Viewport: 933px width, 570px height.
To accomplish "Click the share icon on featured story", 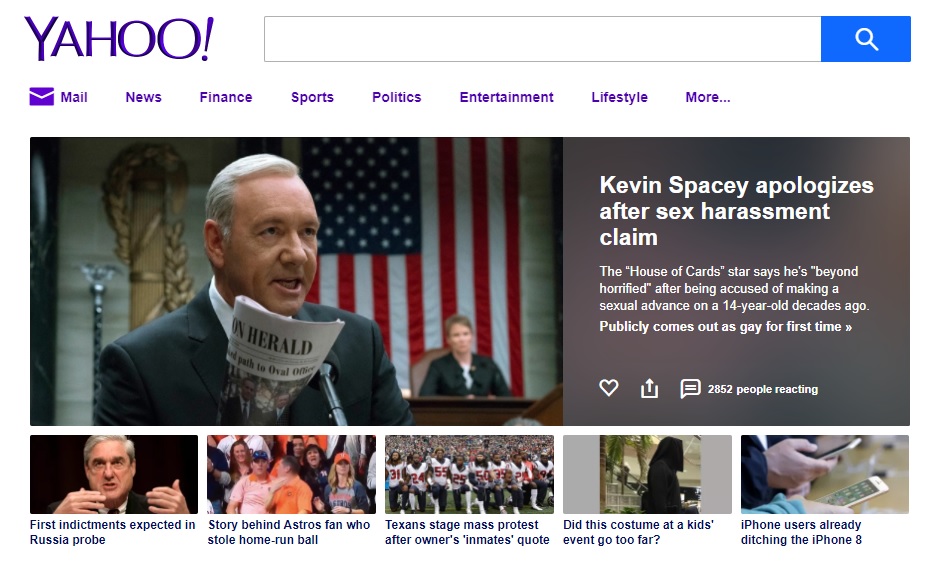I will coord(649,388).
